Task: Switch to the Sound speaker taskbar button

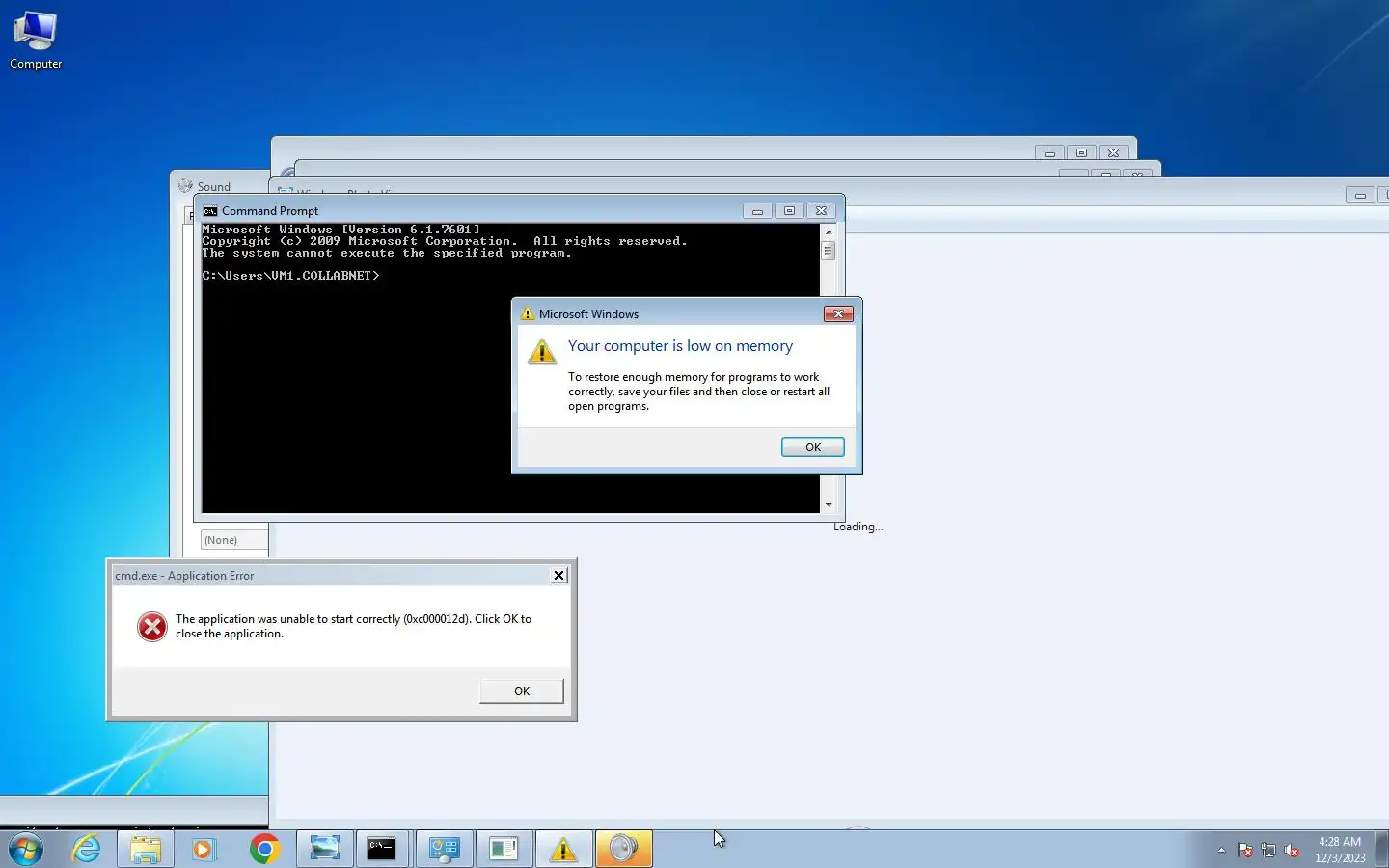Action: tap(623, 849)
